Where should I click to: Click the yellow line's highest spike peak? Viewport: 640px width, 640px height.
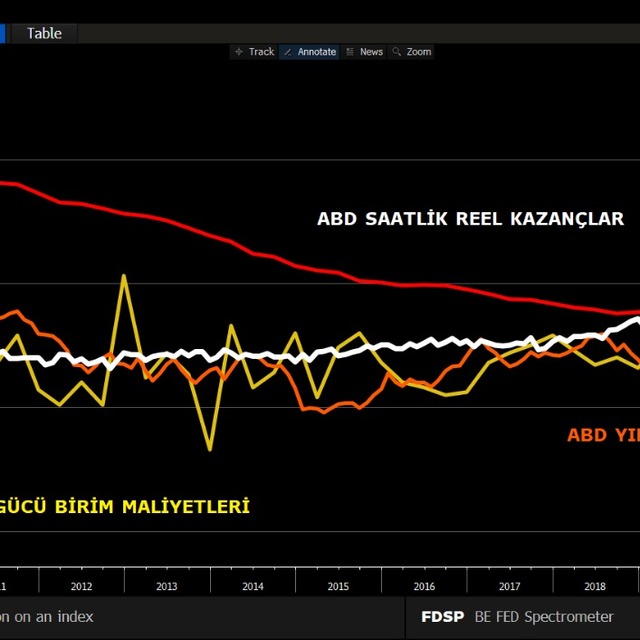point(124,276)
